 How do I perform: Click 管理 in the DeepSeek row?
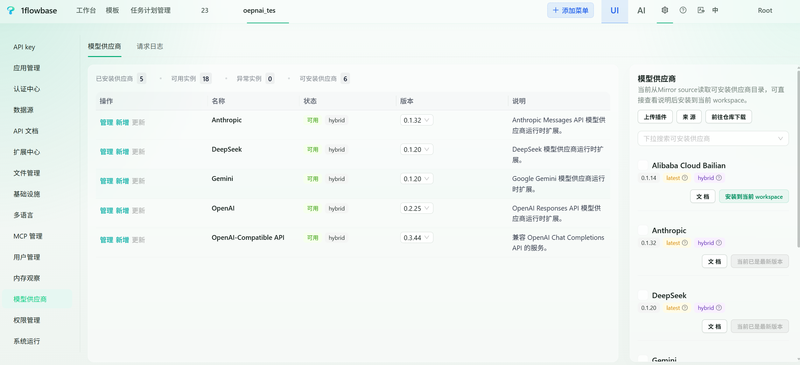106,152
